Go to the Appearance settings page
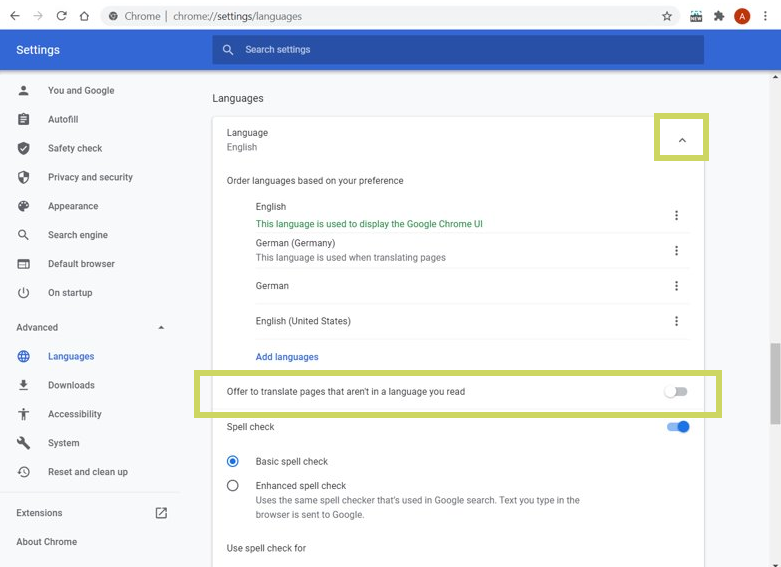The height and width of the screenshot is (567, 781). point(73,206)
